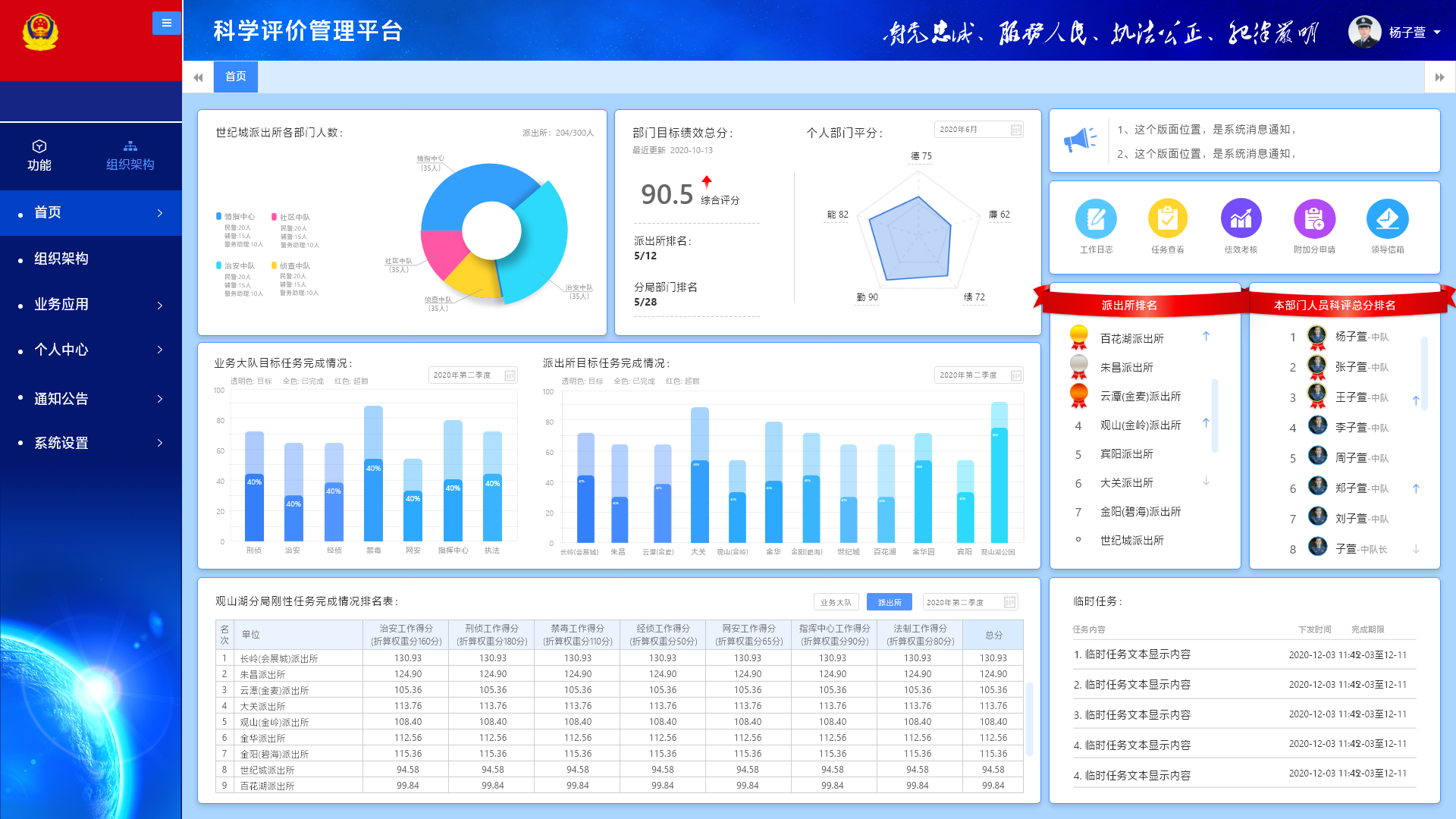Click the gold medal beside 百花湖派出所
Image resolution: width=1456 pixels, height=819 pixels.
click(1078, 337)
